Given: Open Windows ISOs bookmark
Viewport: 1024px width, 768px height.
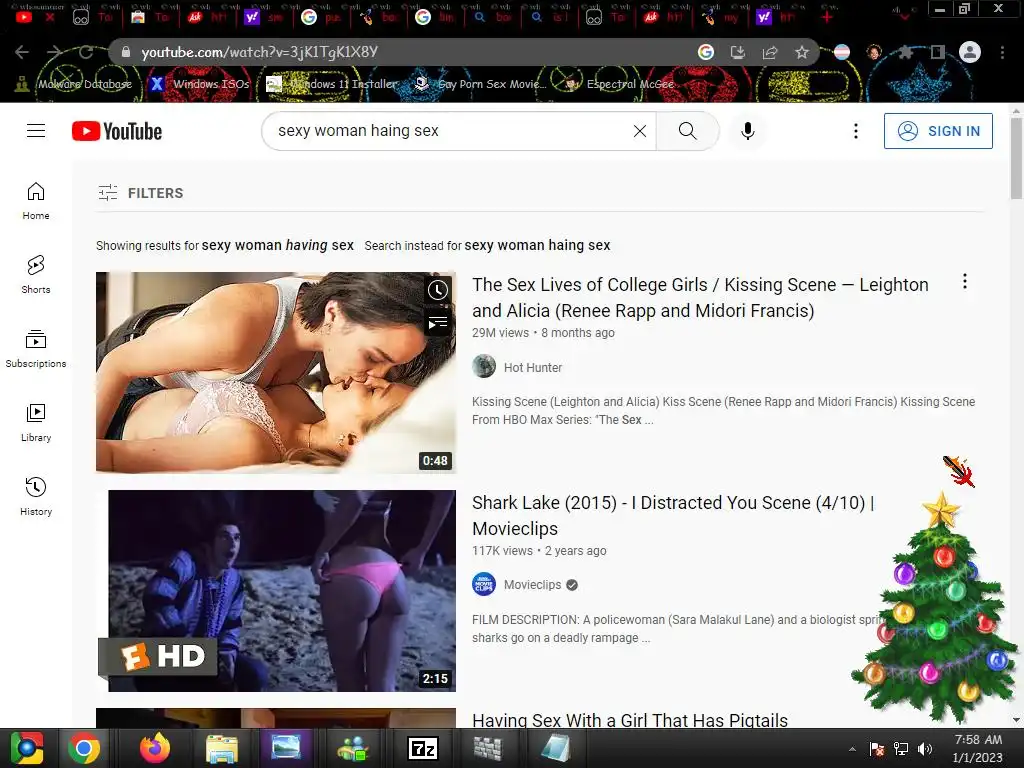Looking at the screenshot, I should [x=200, y=84].
